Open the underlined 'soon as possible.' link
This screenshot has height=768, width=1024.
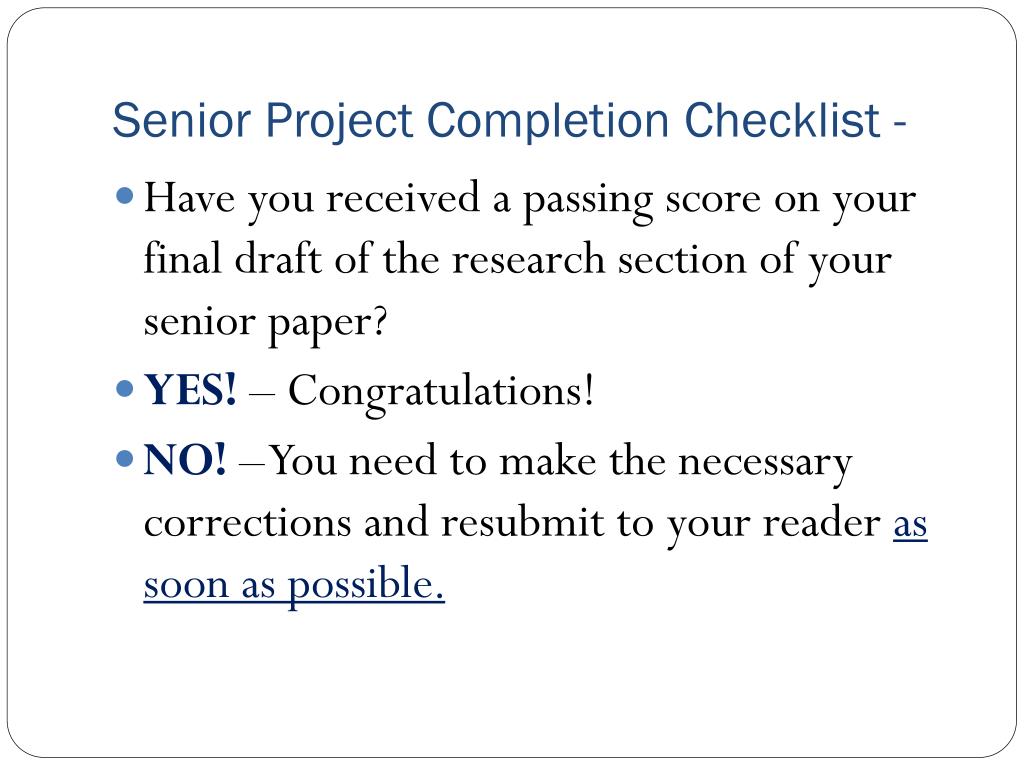[294, 584]
